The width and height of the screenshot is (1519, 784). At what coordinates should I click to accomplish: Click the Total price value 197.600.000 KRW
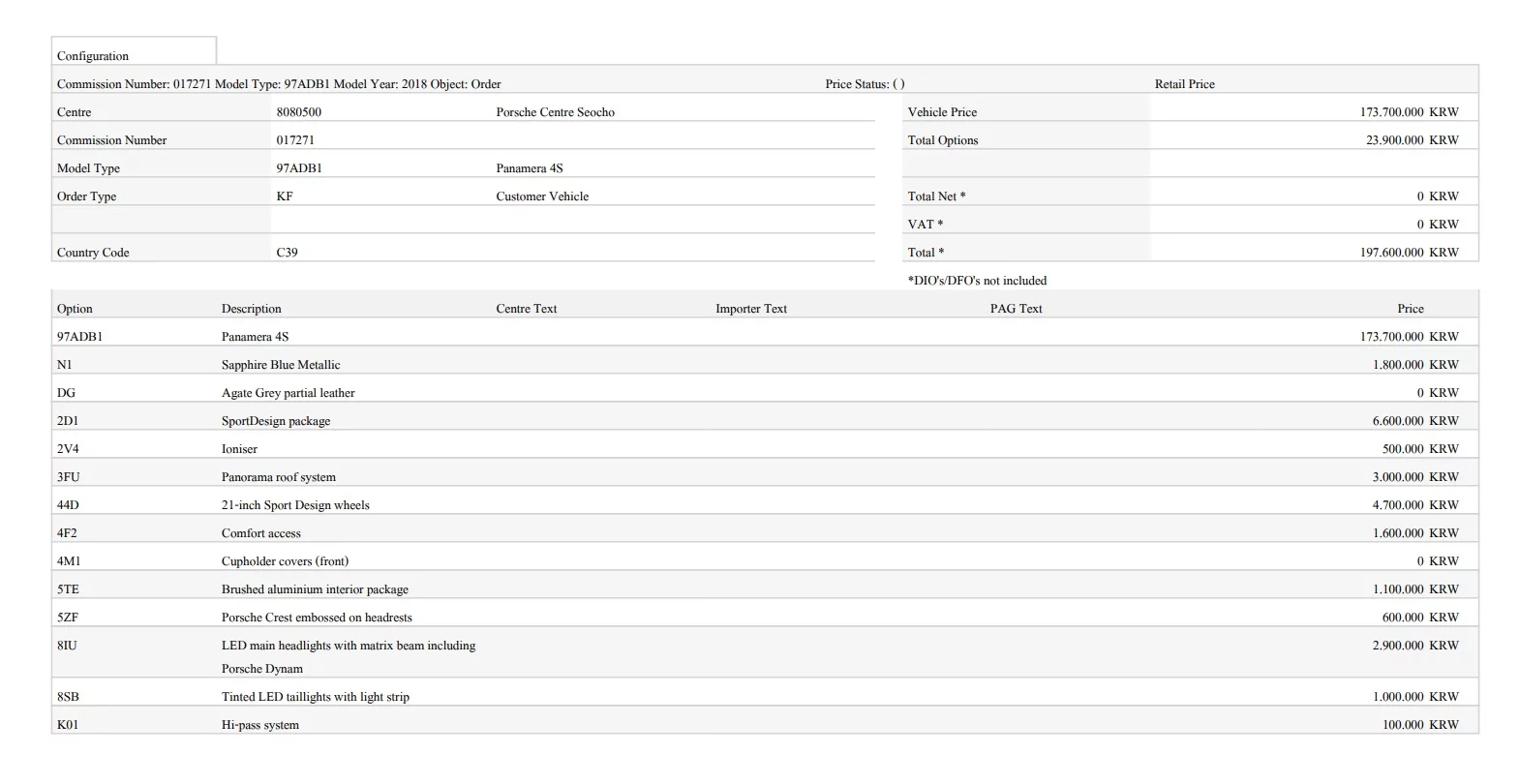tap(1408, 253)
